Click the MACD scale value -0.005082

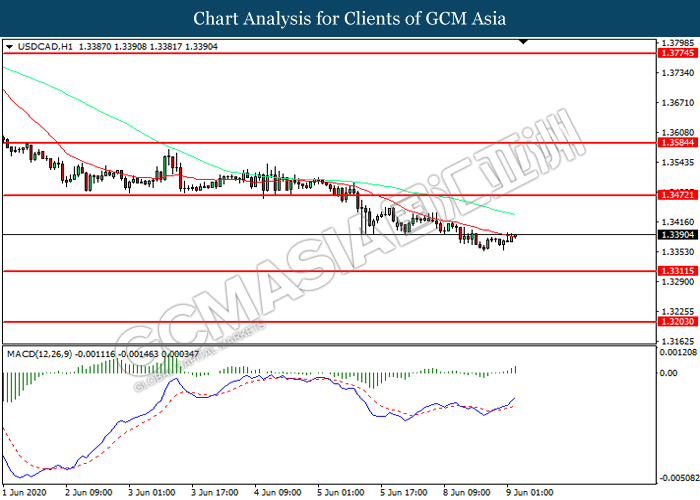click(679, 478)
